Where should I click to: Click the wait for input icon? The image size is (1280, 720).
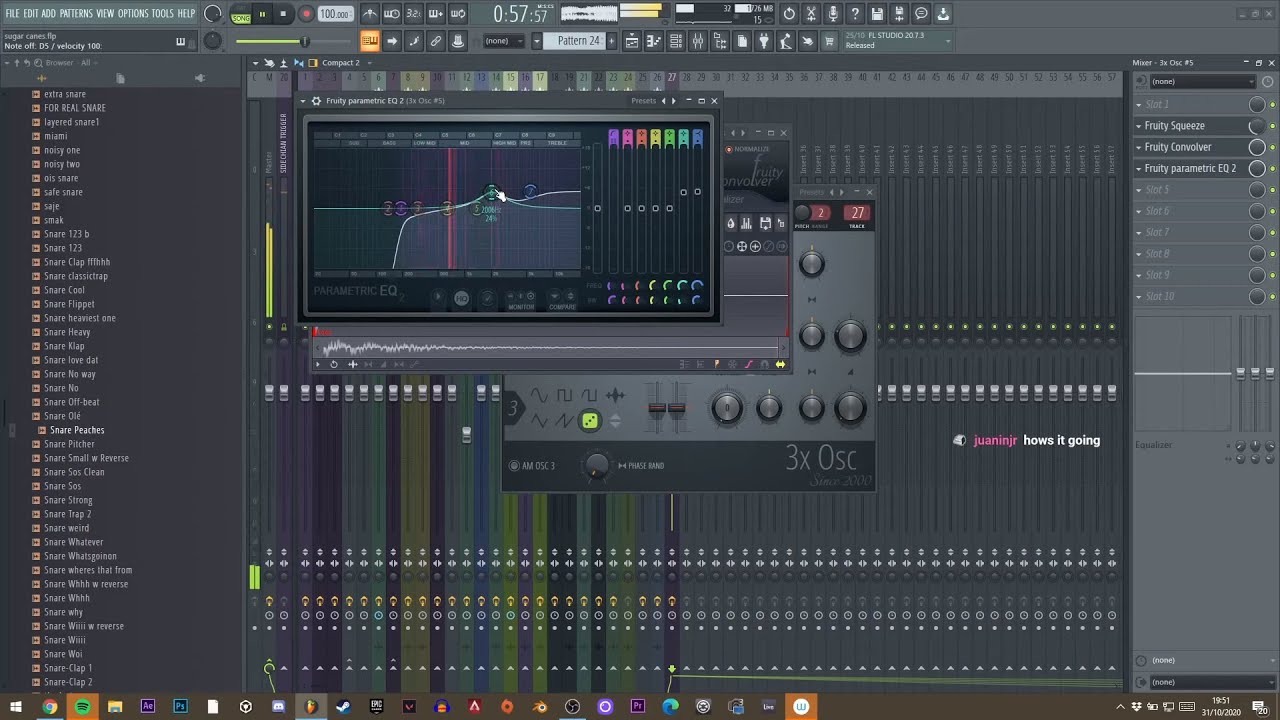coord(392,14)
